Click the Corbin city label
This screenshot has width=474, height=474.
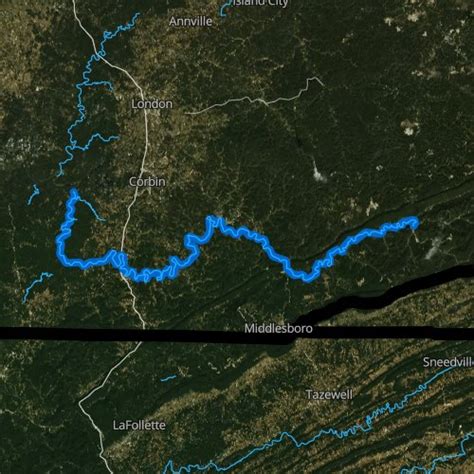point(147,182)
